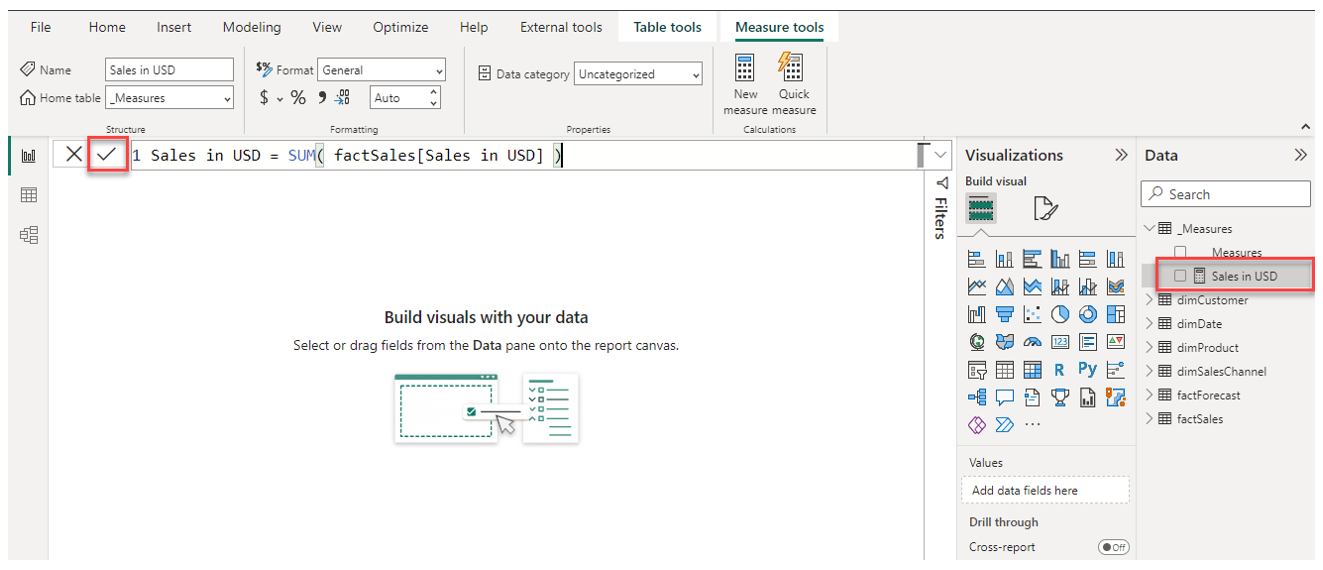Click the decimal places icon

coord(343,97)
